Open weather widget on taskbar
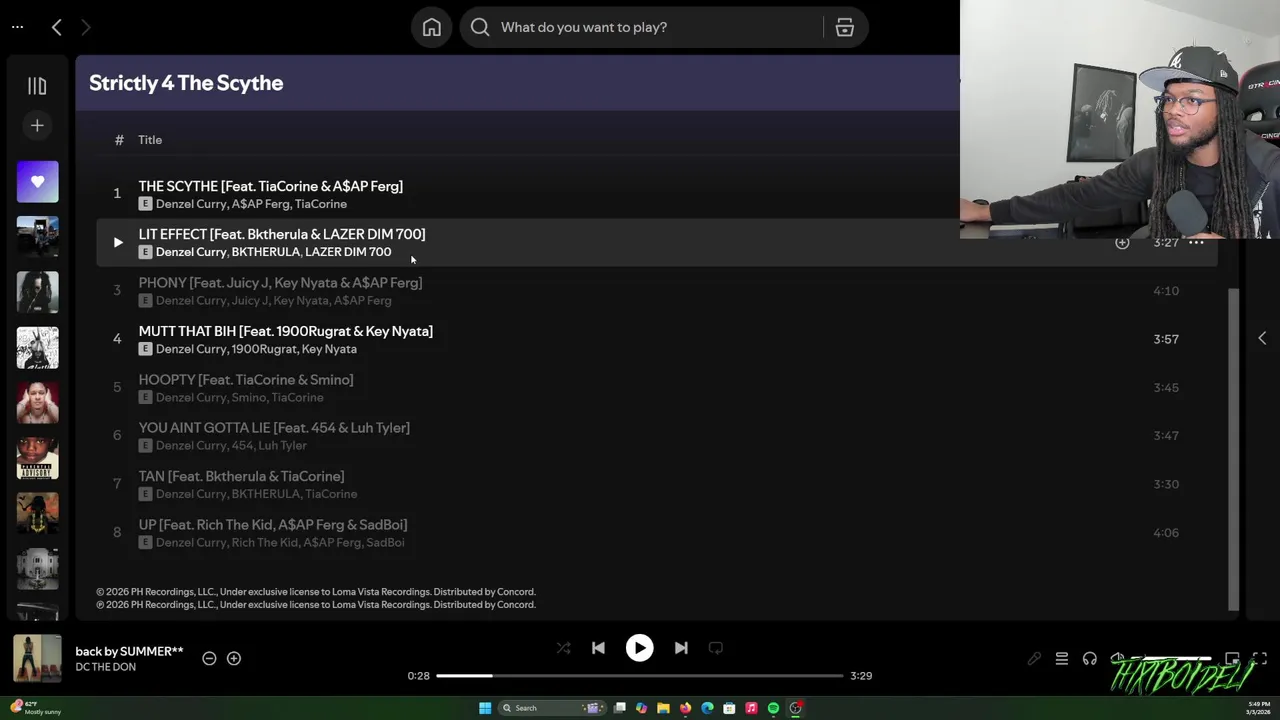This screenshot has width=1280, height=720. (36, 708)
